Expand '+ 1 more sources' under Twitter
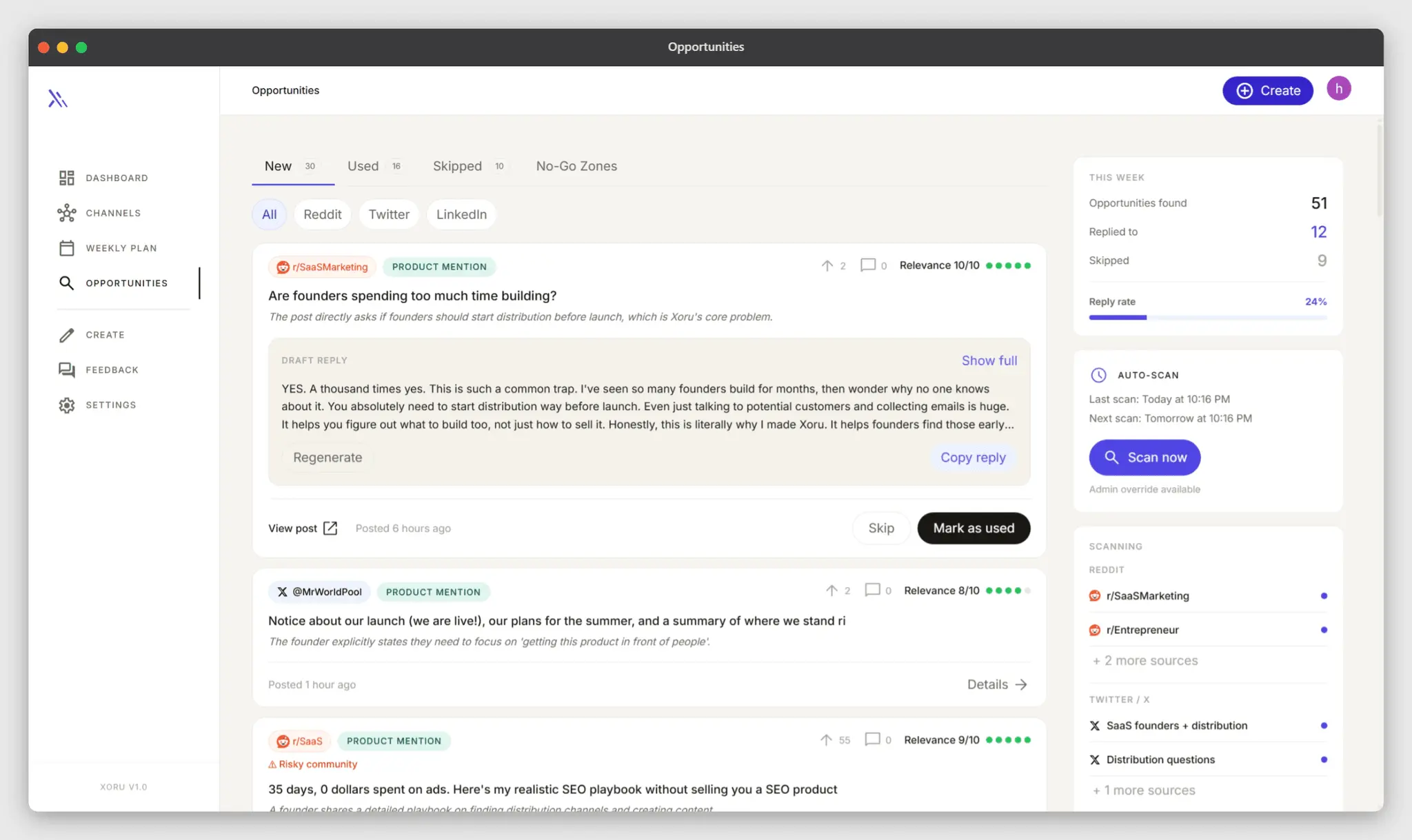 click(x=1144, y=790)
